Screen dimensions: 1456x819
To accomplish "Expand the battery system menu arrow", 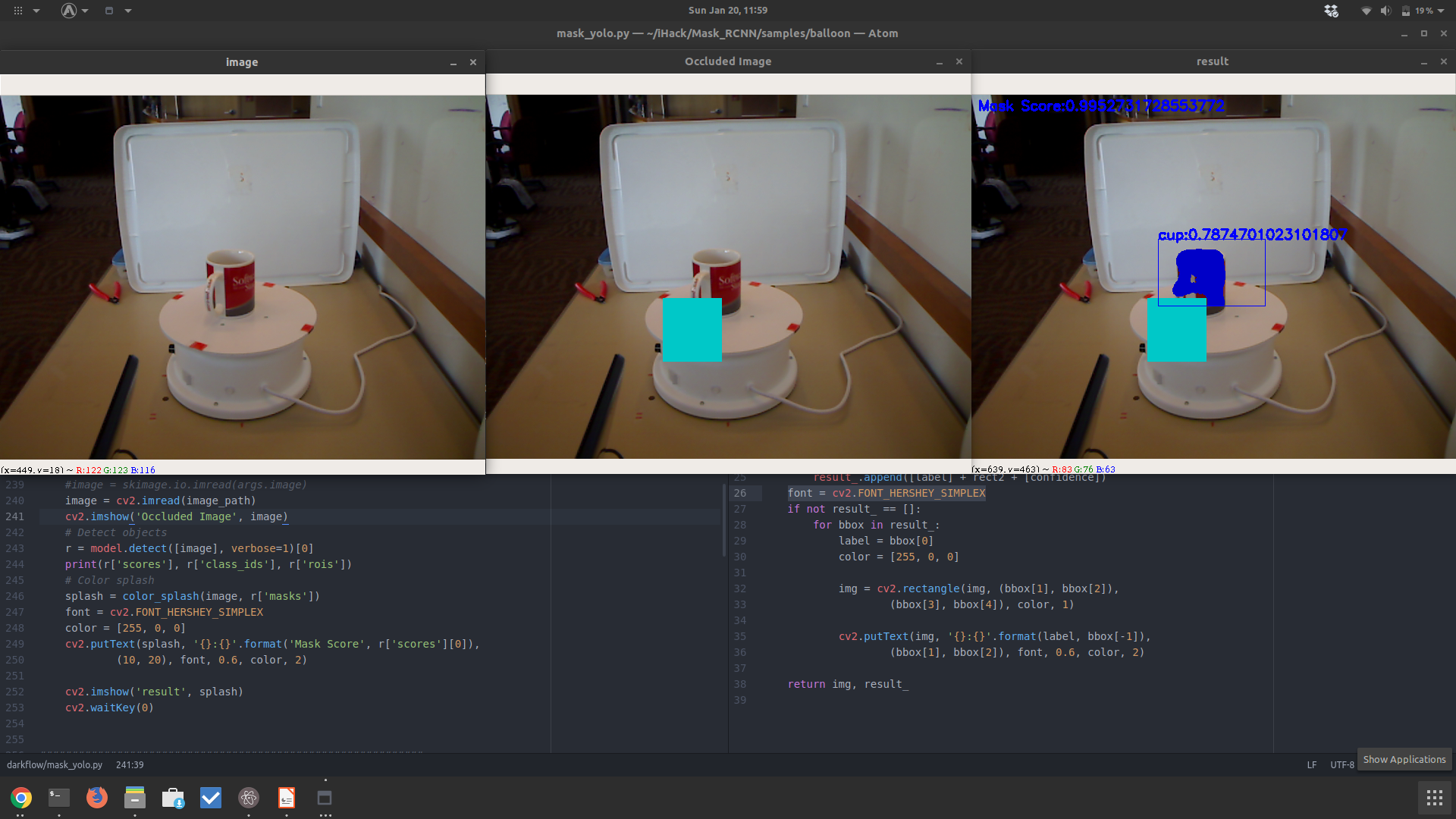I will click(x=1440, y=11).
